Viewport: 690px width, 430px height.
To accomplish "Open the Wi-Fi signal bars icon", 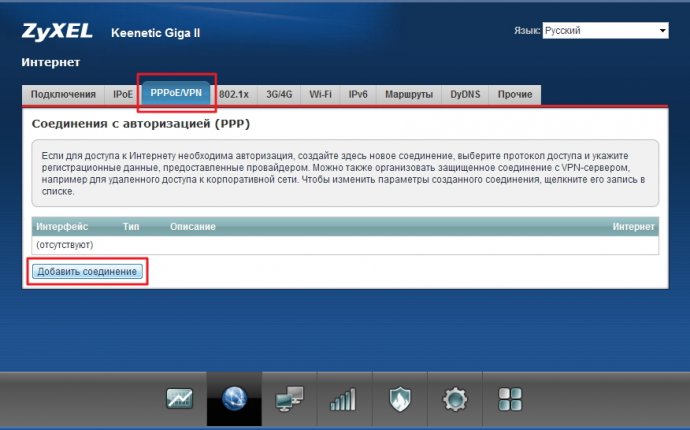I will [344, 399].
